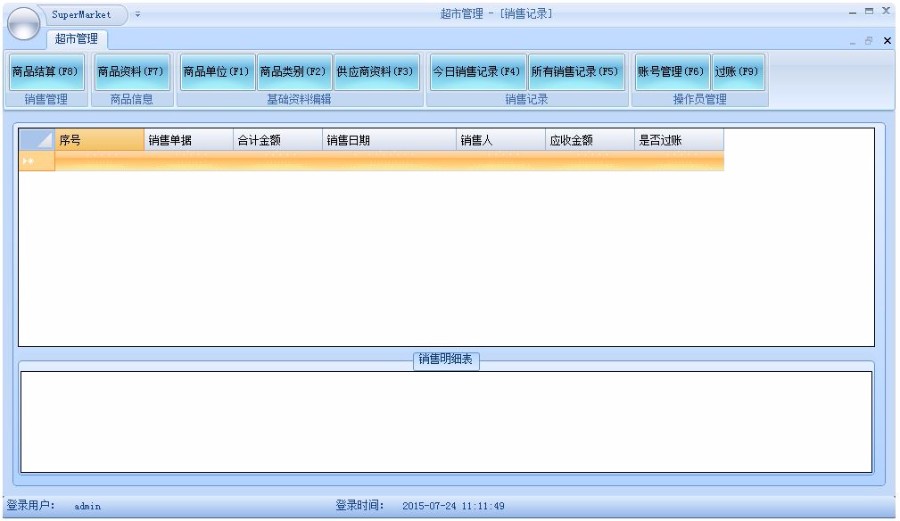900x521 pixels.
Task: Click the login time 2015-07-24 11:11:49
Action: point(453,506)
